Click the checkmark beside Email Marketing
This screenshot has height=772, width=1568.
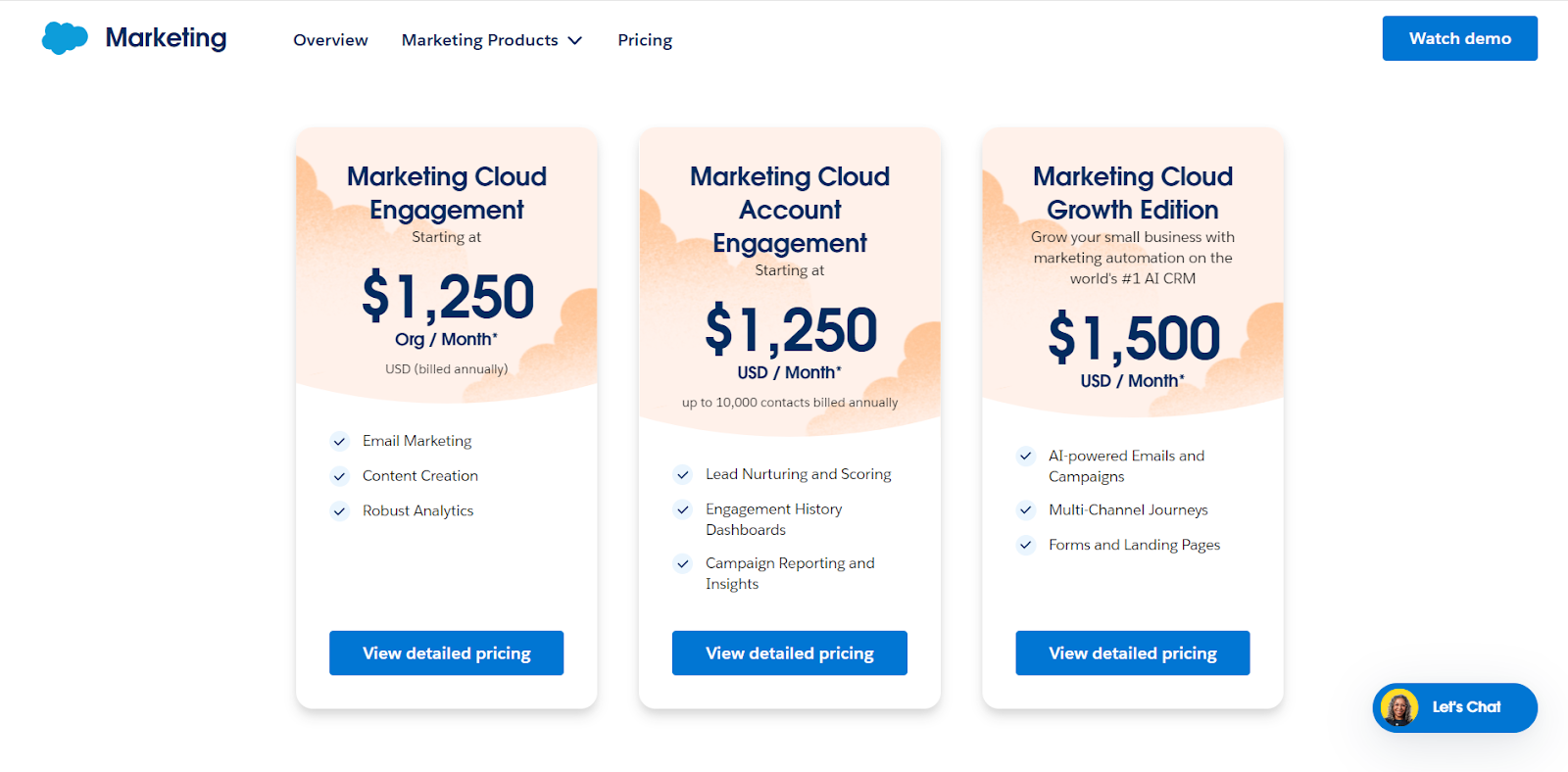pos(339,441)
